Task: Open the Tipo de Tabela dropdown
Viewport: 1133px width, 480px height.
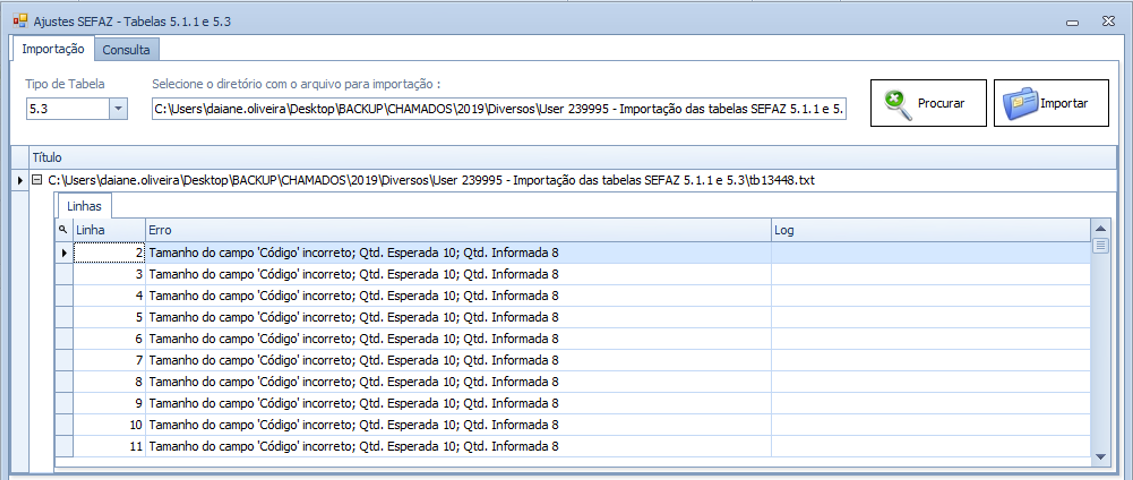Action: point(118,108)
